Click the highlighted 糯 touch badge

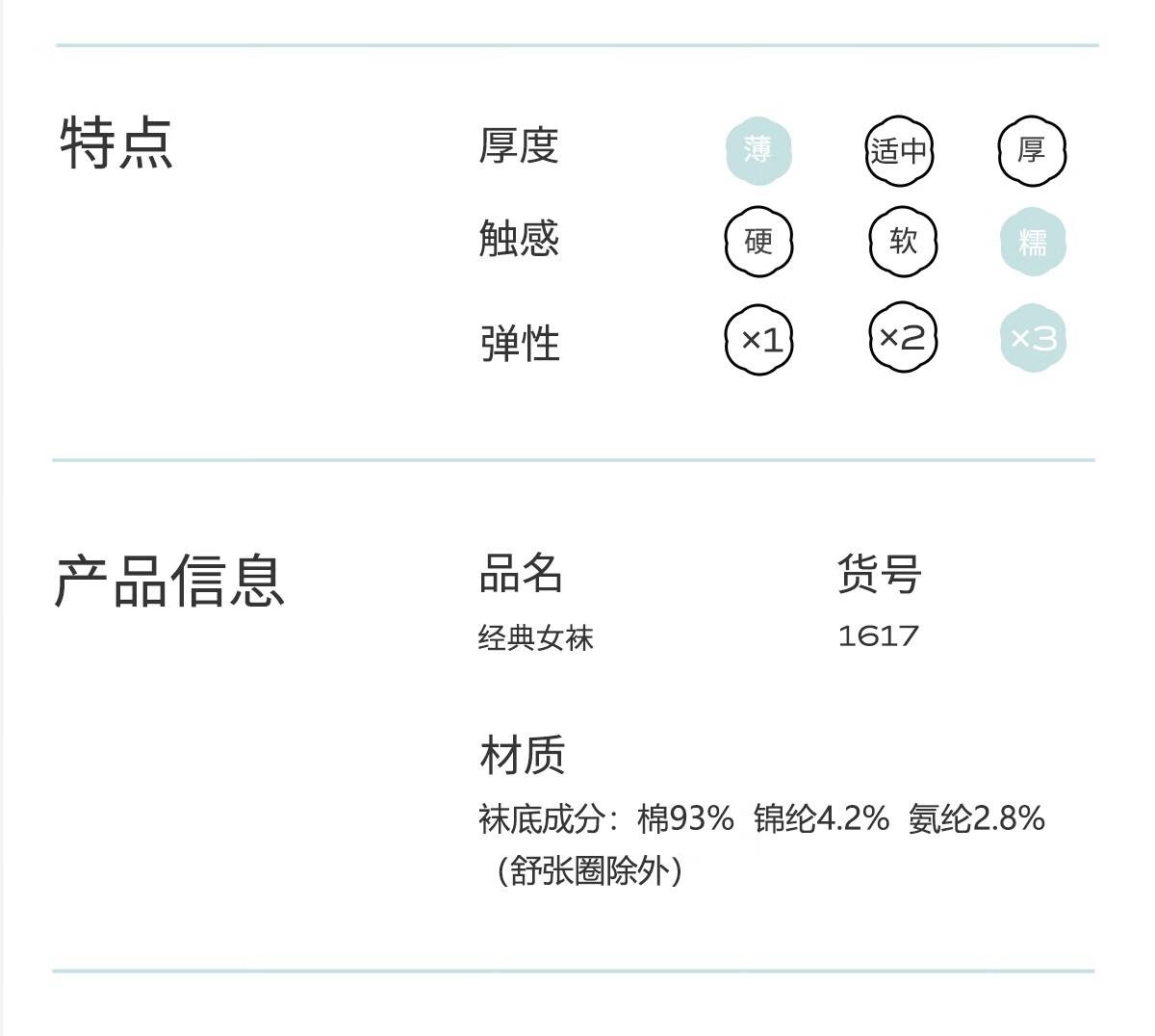(1033, 242)
